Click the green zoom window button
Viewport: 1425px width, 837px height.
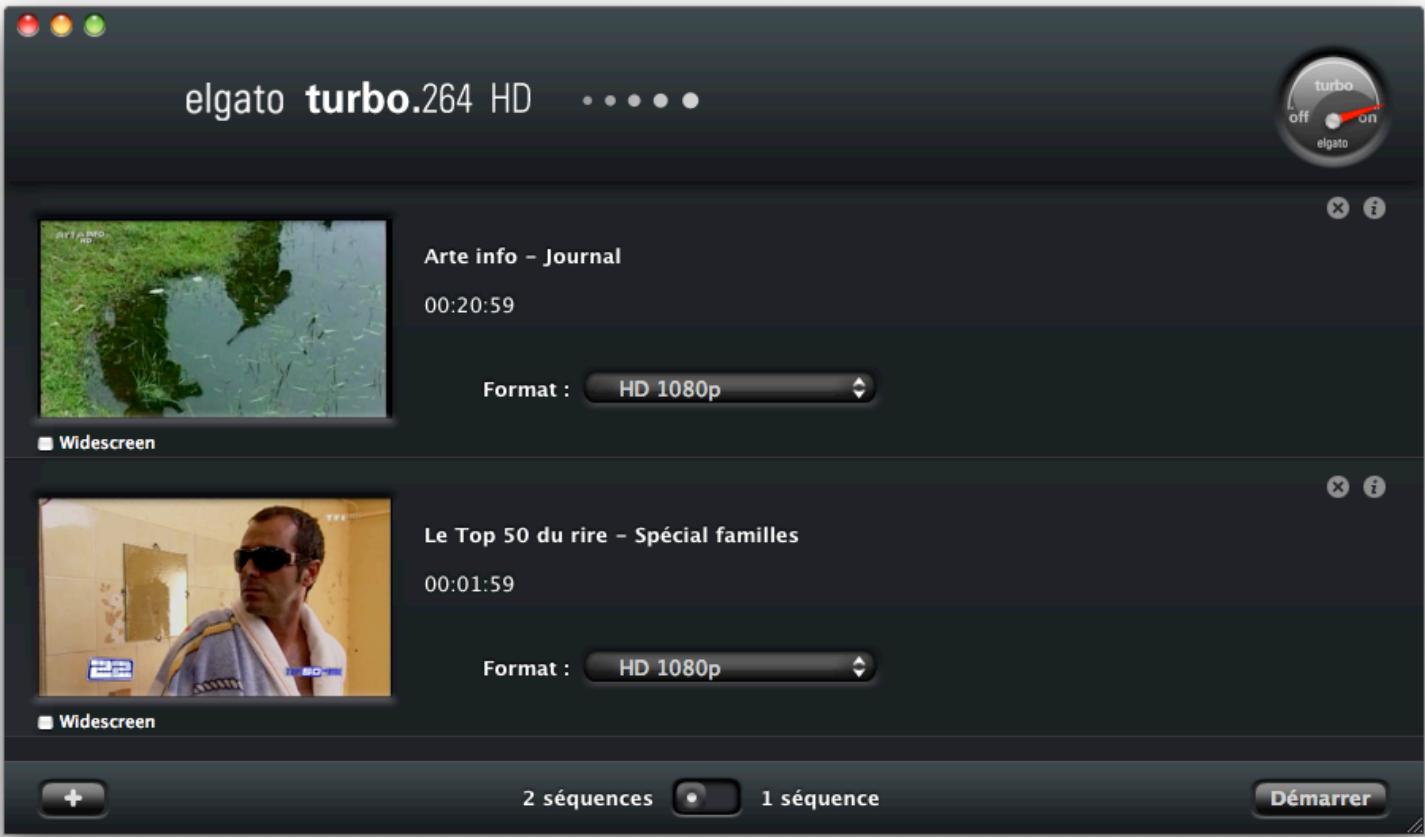tap(95, 26)
